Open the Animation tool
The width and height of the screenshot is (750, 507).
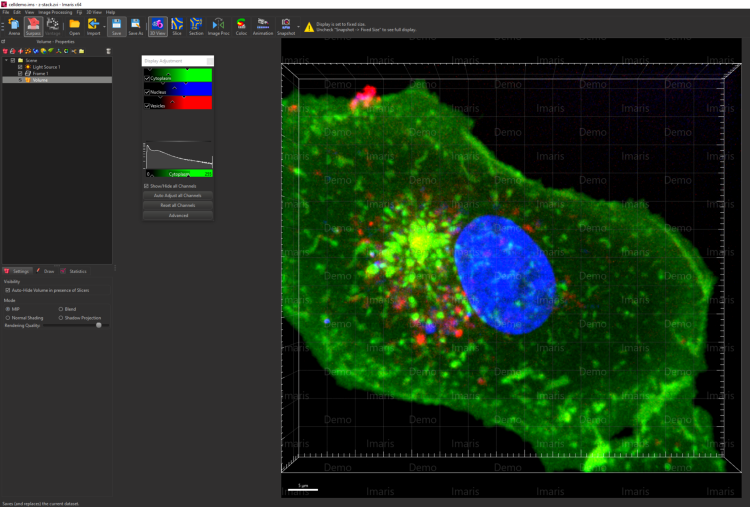pos(263,25)
